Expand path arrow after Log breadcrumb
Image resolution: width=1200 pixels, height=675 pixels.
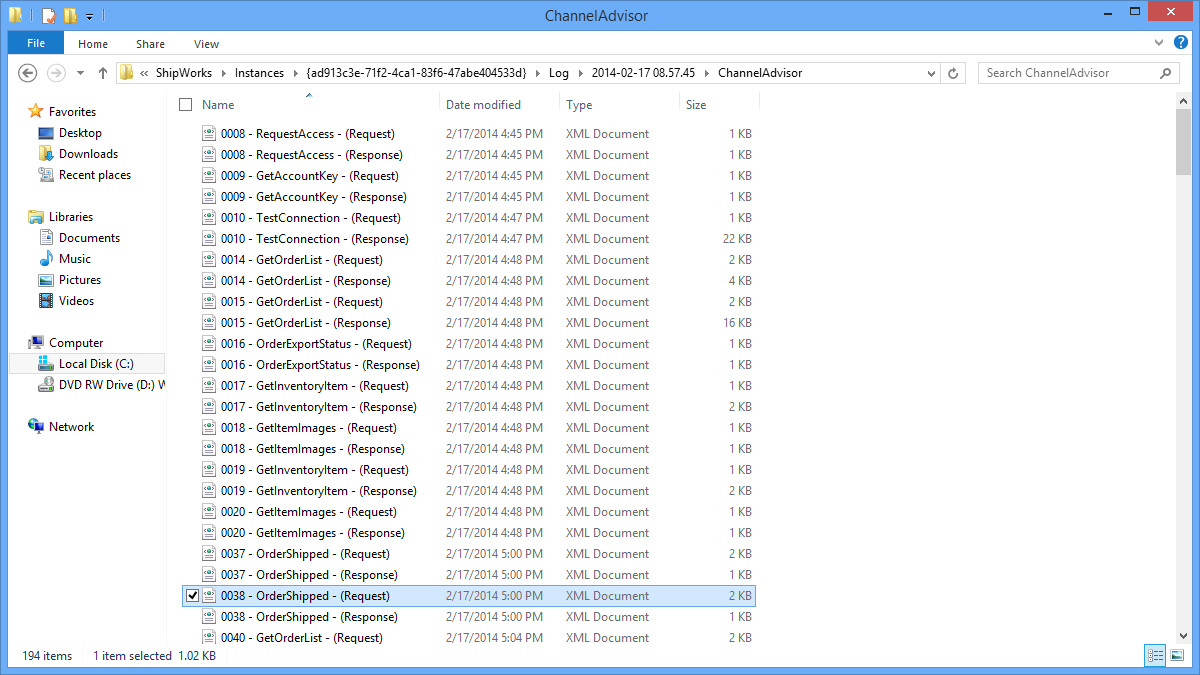pyautogui.click(x=580, y=73)
